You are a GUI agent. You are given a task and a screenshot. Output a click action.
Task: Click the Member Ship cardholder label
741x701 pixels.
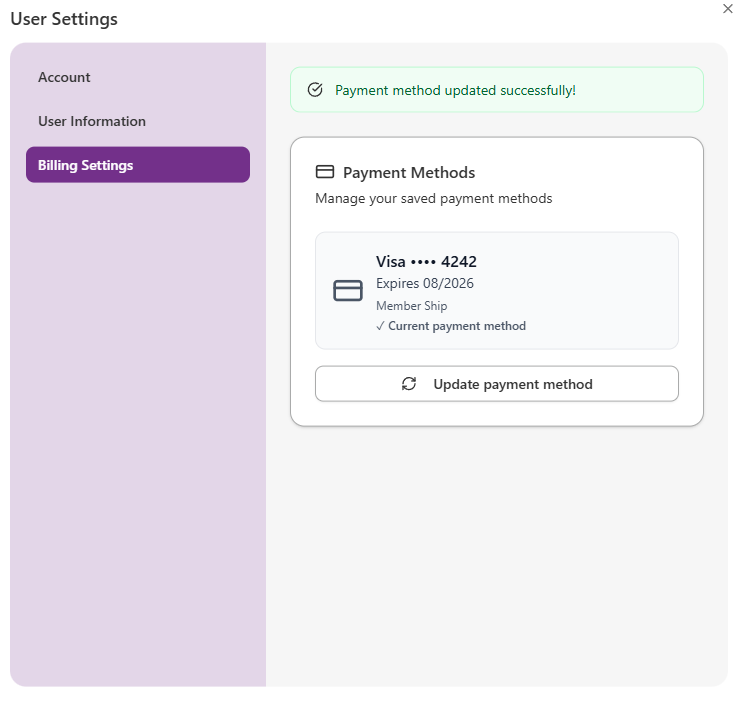(411, 306)
